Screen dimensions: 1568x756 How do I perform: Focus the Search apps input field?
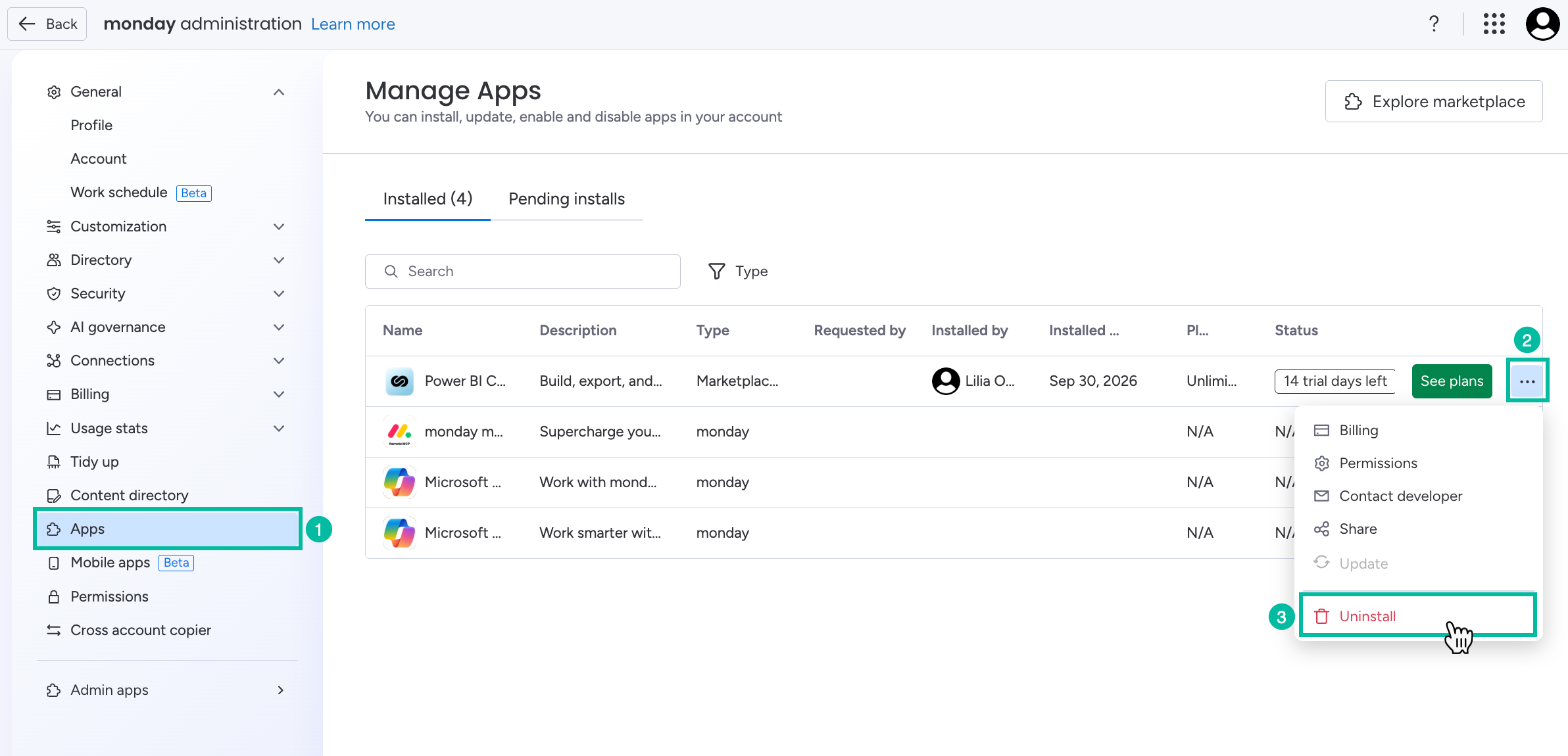pyautogui.click(x=523, y=272)
